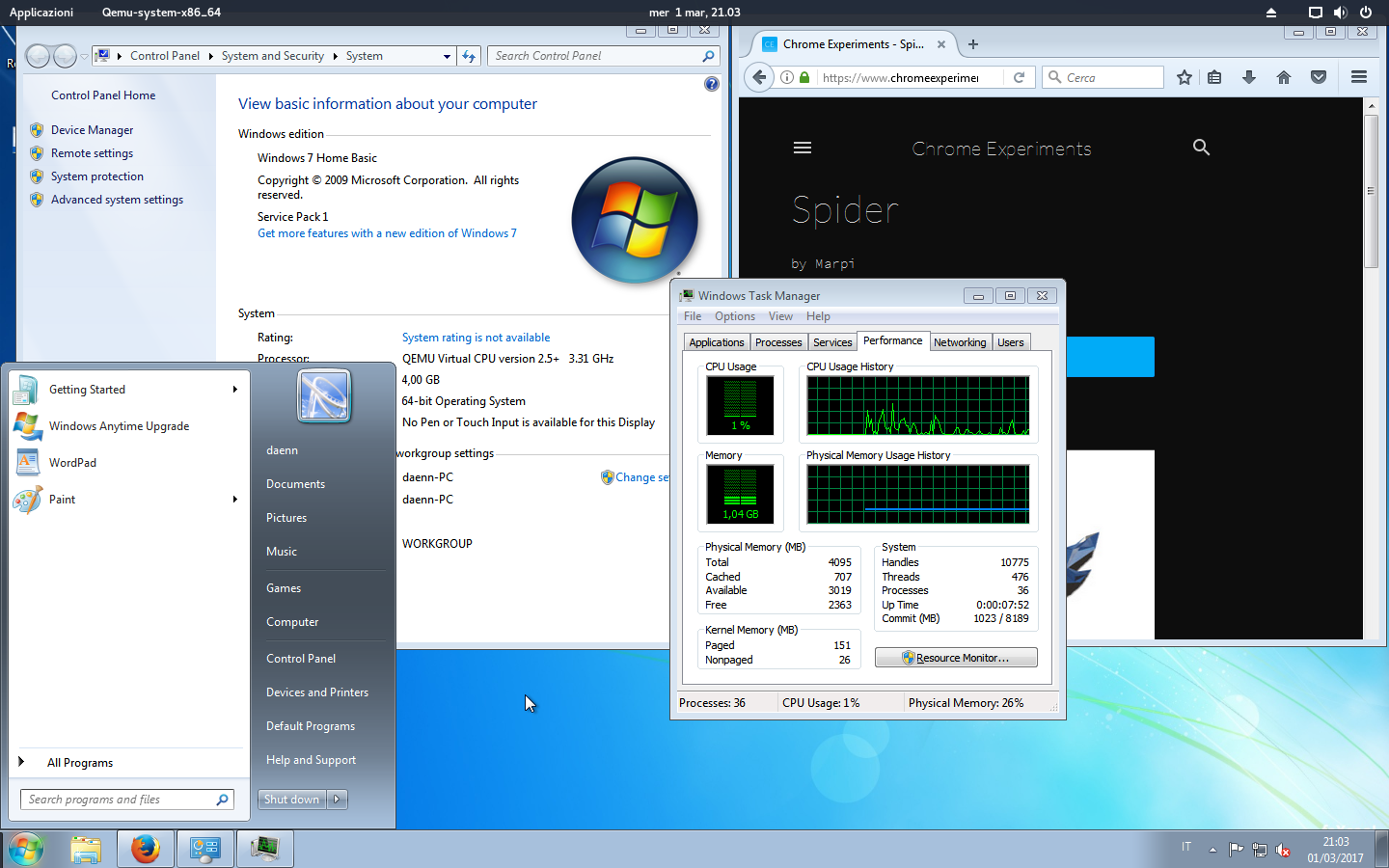Reload the page in Firefox
Viewport: 1389px width, 868px height.
[1019, 77]
